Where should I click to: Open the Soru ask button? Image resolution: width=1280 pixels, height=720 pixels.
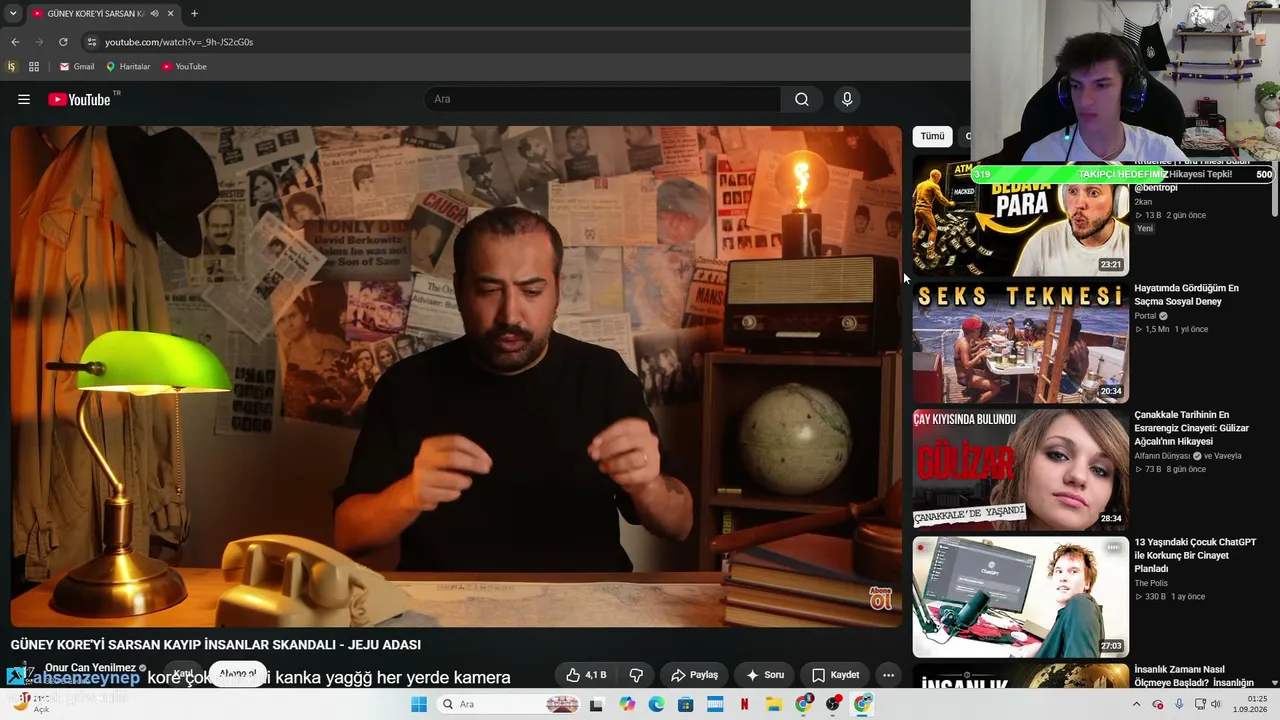(x=765, y=675)
